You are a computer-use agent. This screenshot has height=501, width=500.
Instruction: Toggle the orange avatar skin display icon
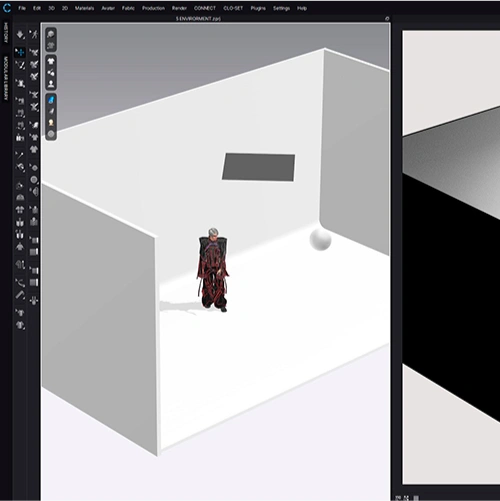coord(51,123)
